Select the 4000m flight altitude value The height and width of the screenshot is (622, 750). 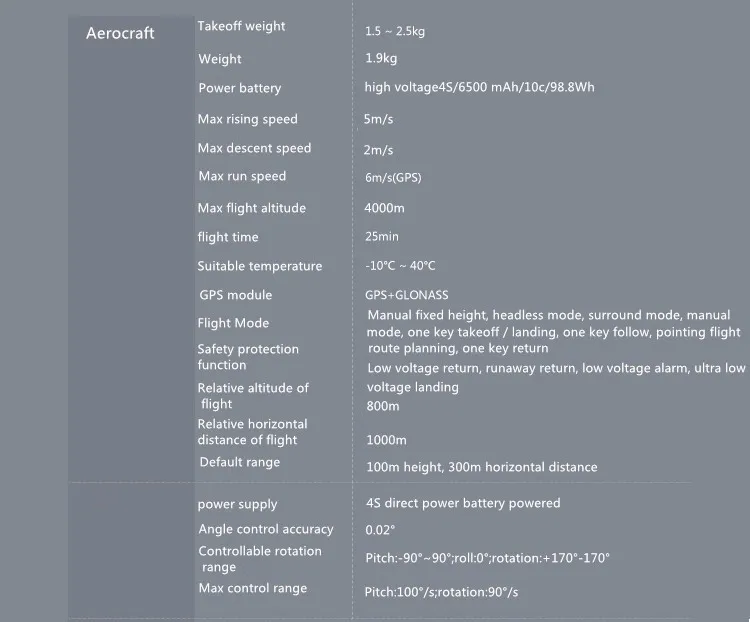coord(385,208)
